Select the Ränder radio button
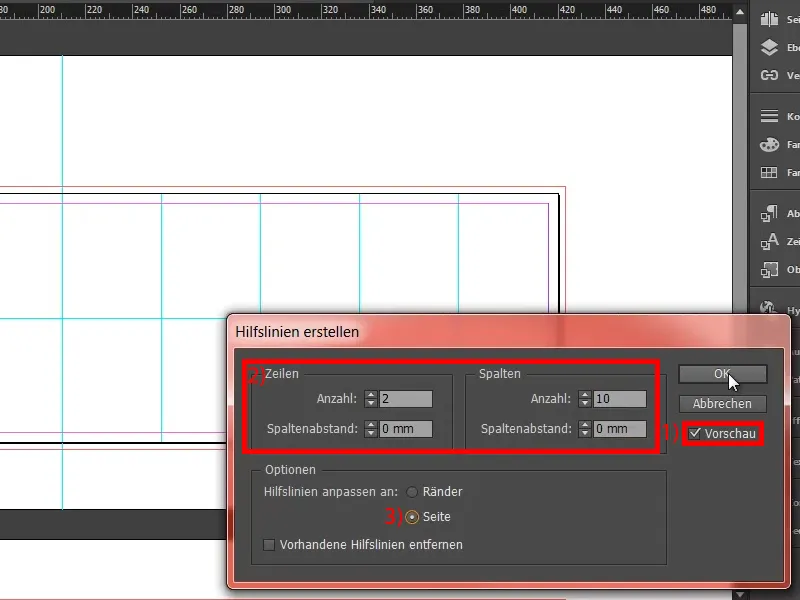 coord(412,492)
